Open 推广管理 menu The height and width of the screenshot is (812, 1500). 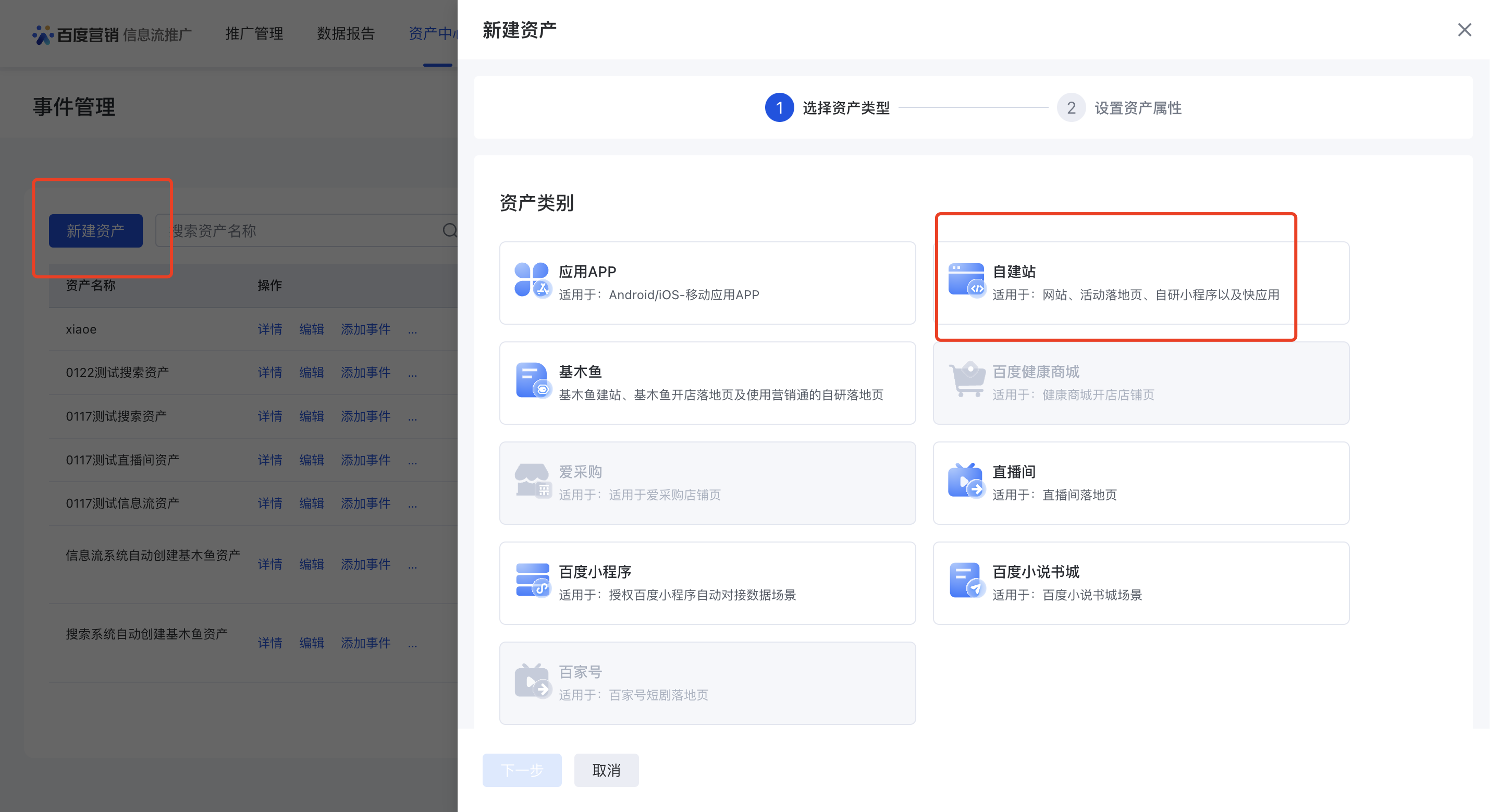click(254, 34)
